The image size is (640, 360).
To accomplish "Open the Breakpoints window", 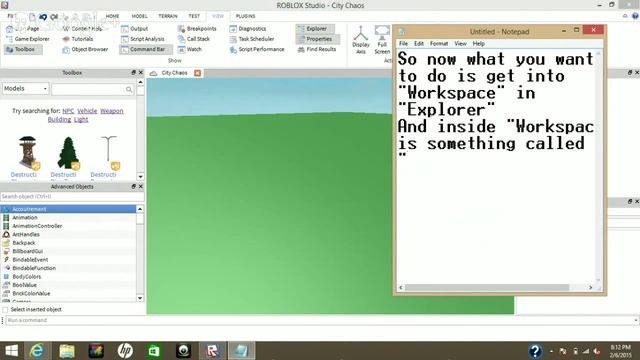I will [197, 29].
